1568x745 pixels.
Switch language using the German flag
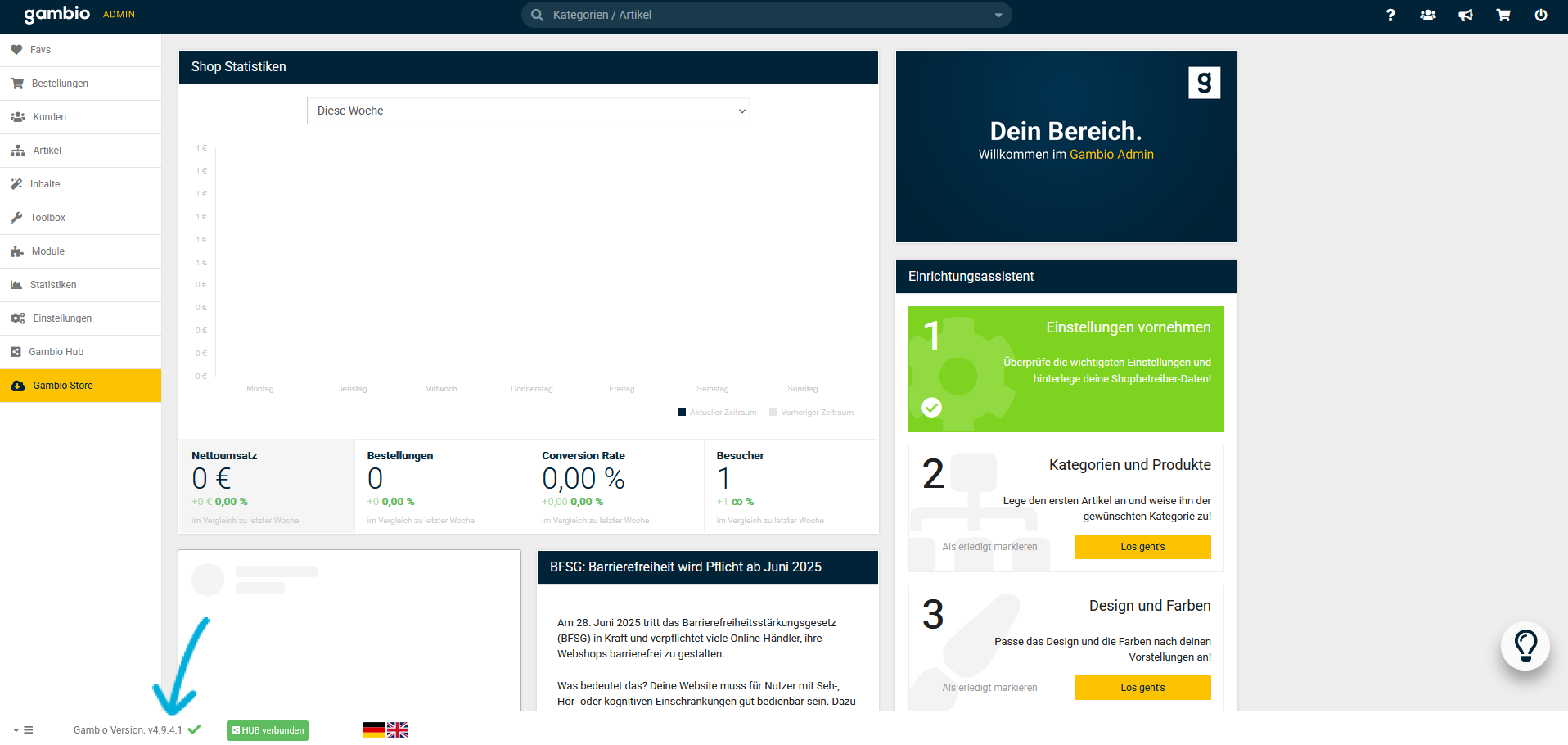tap(373, 730)
